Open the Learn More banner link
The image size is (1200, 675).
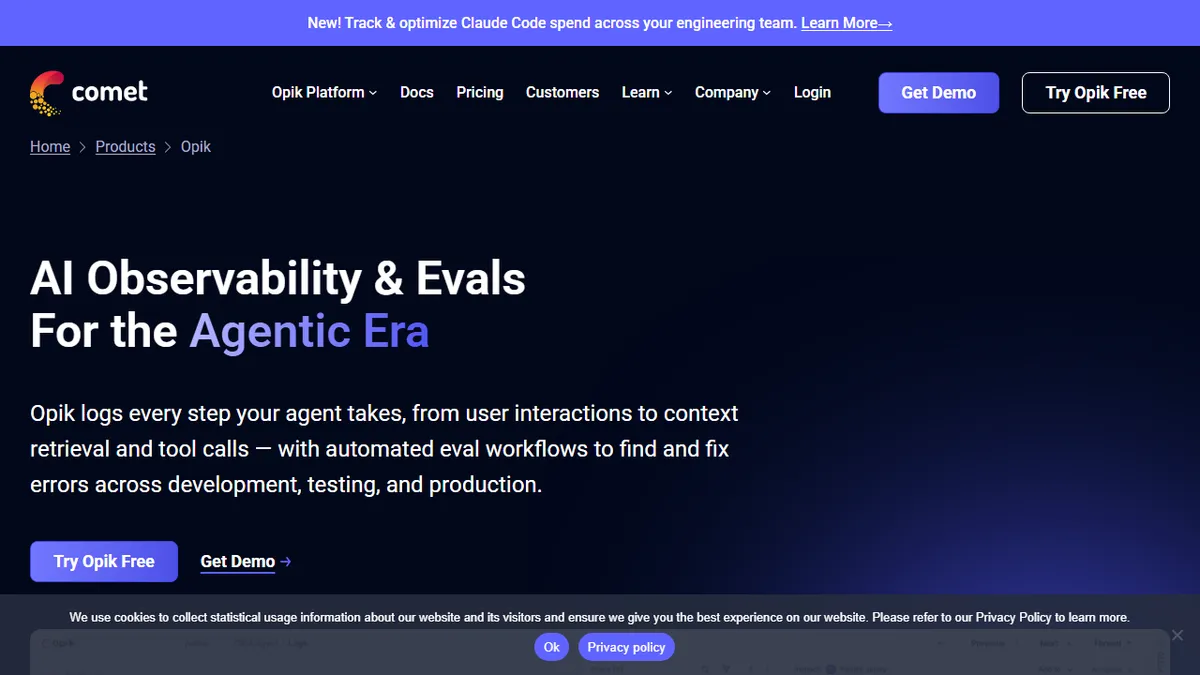[x=846, y=22]
